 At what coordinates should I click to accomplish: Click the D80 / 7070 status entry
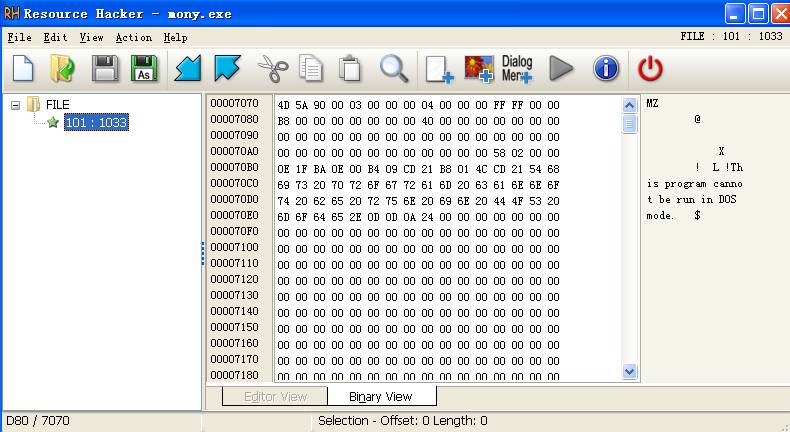click(38, 420)
